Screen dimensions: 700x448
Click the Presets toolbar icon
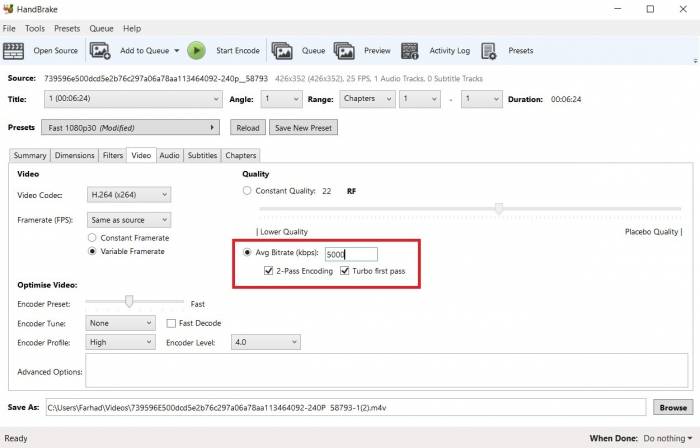click(489, 50)
